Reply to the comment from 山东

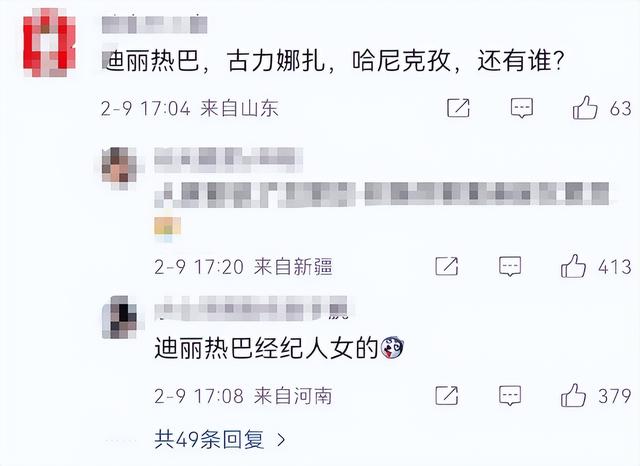(x=522, y=108)
